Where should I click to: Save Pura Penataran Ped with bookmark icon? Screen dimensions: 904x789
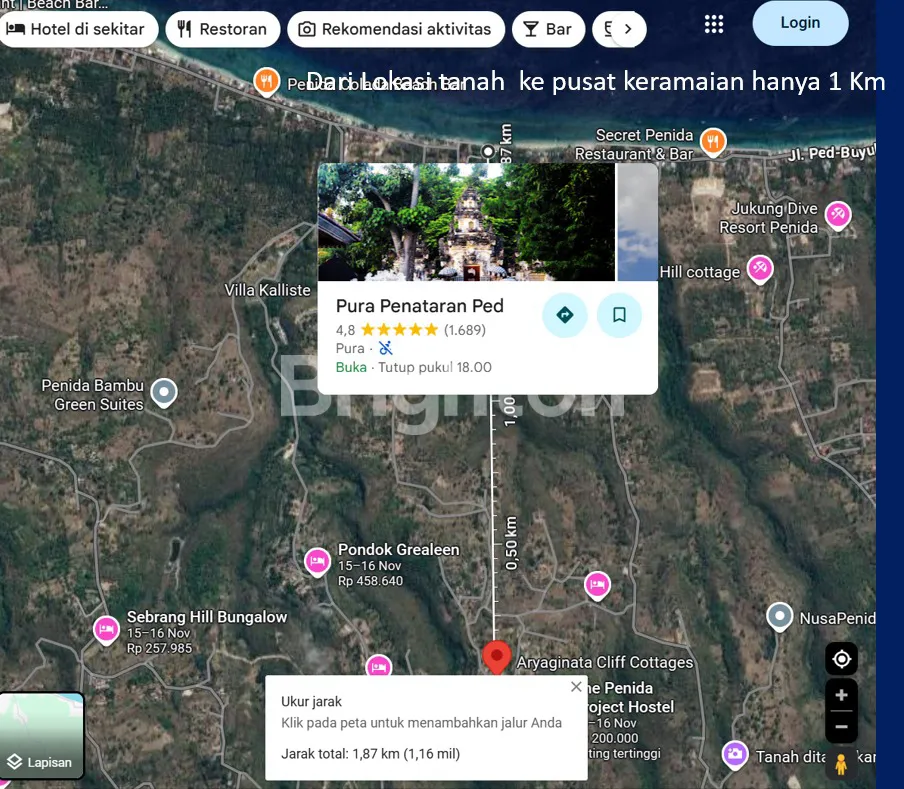[x=619, y=315]
